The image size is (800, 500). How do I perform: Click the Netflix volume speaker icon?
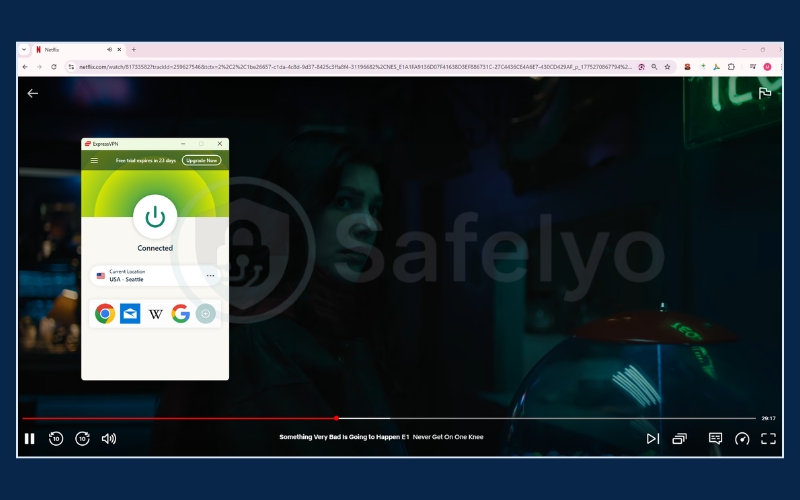[109, 438]
